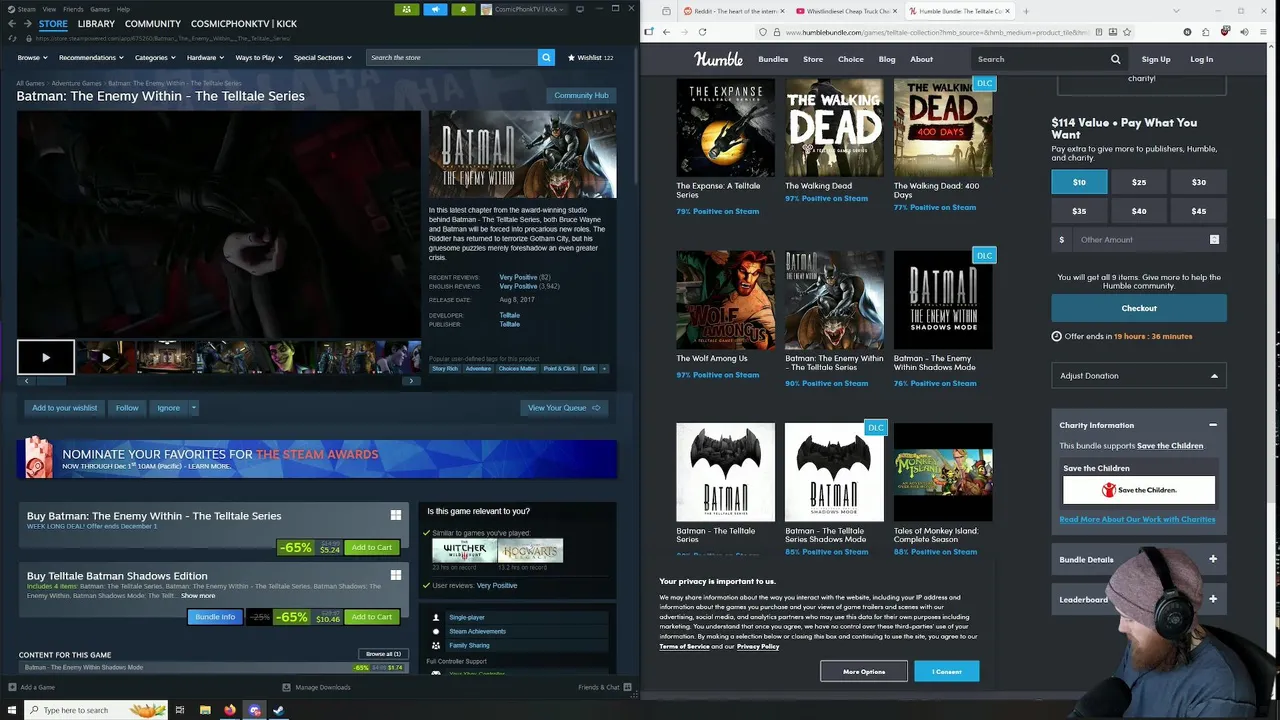Click Steam store search field
The width and height of the screenshot is (1280, 720).
[452, 57]
